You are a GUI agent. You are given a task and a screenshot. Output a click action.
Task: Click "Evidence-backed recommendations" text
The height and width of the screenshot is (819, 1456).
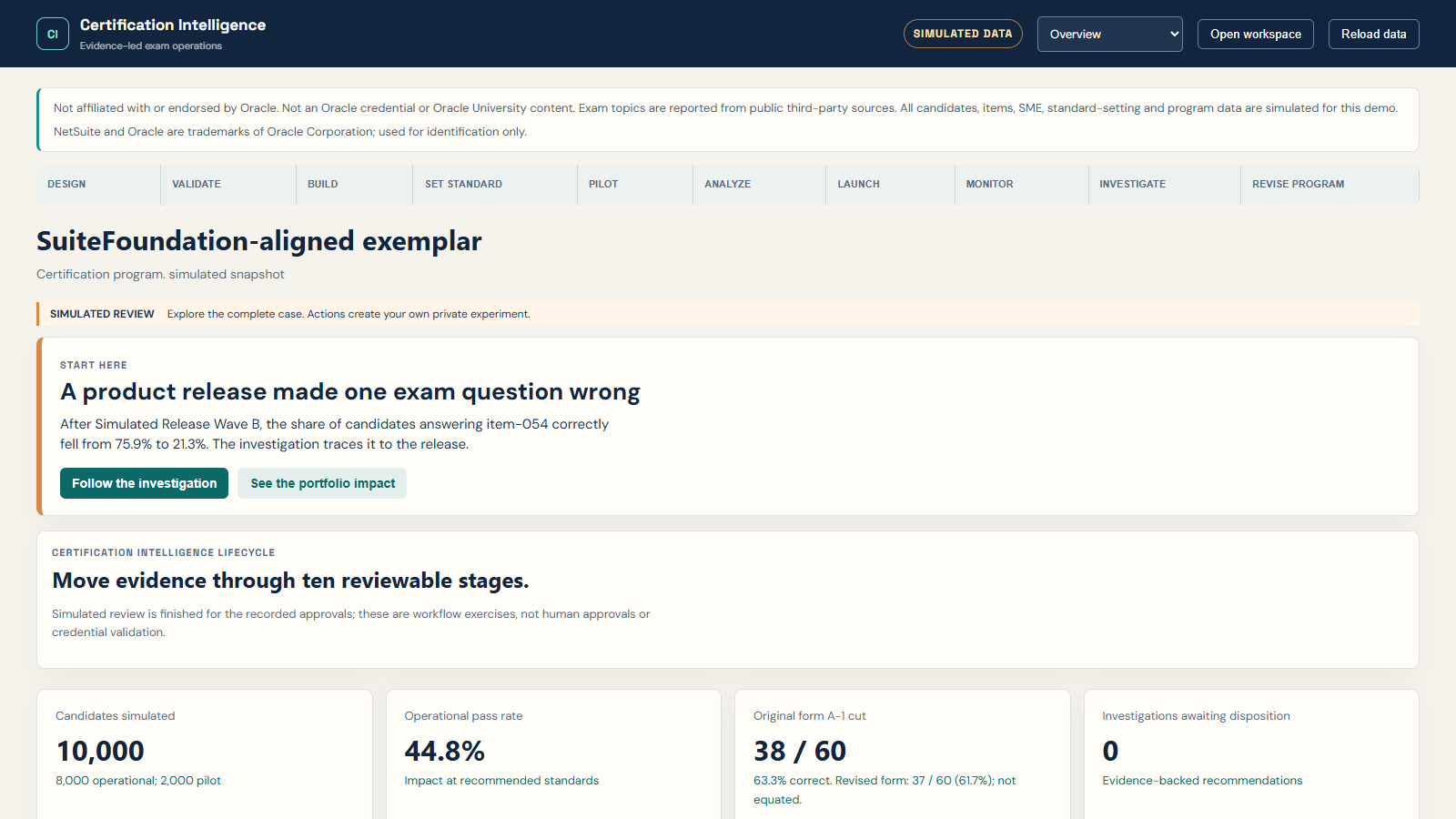pyautogui.click(x=1202, y=781)
